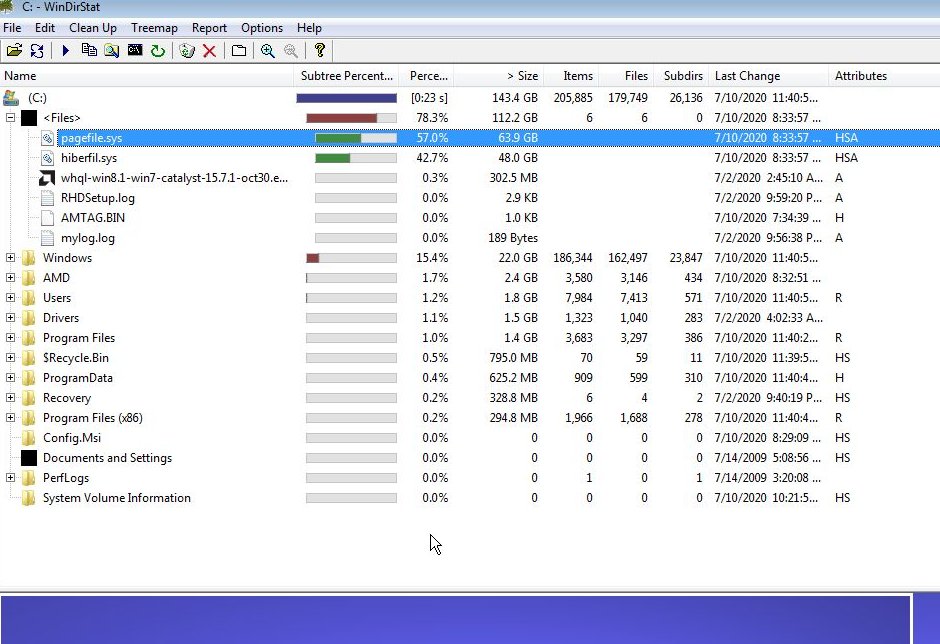Click the Copy Path toolbar icon
Image resolution: width=940 pixels, height=644 pixels.
[89, 50]
